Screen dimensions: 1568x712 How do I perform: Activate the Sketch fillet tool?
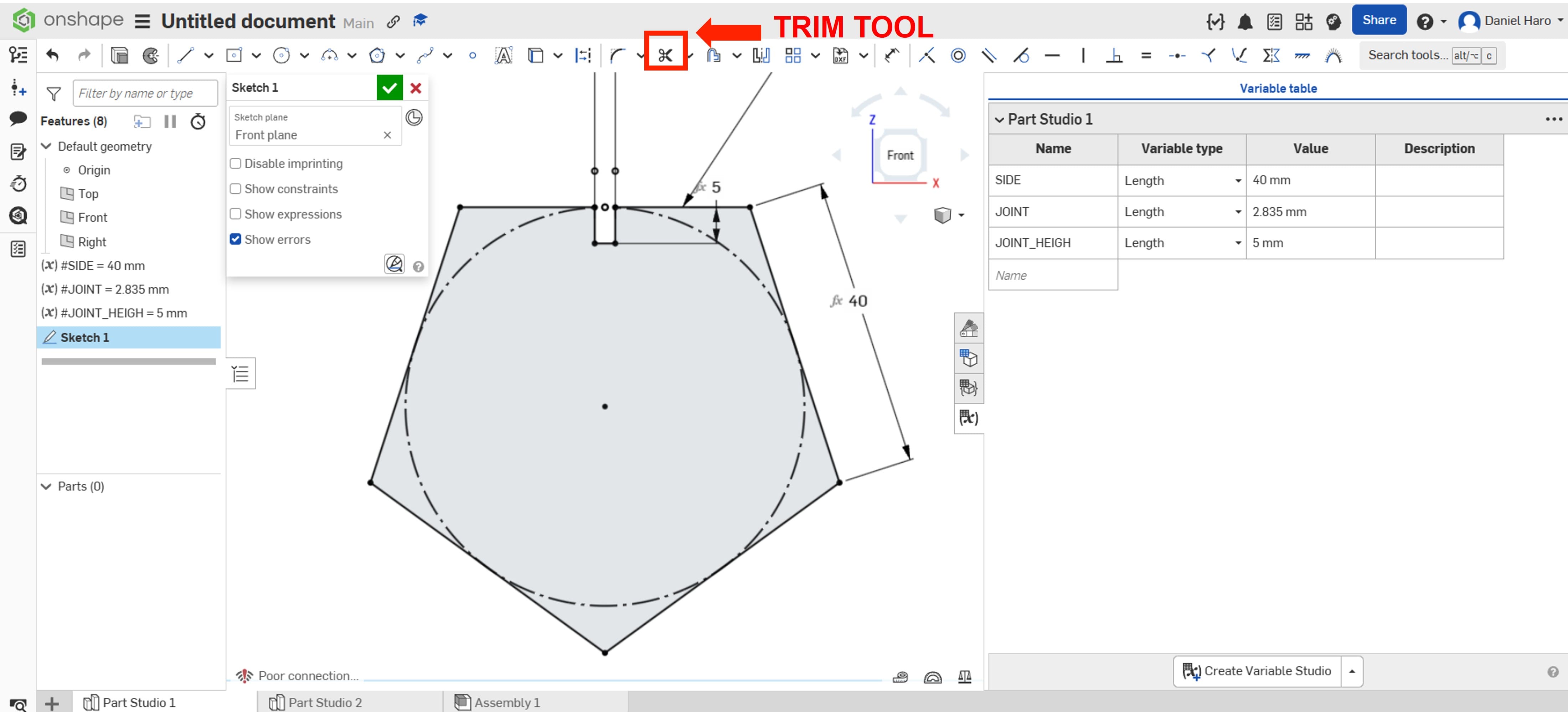point(617,56)
